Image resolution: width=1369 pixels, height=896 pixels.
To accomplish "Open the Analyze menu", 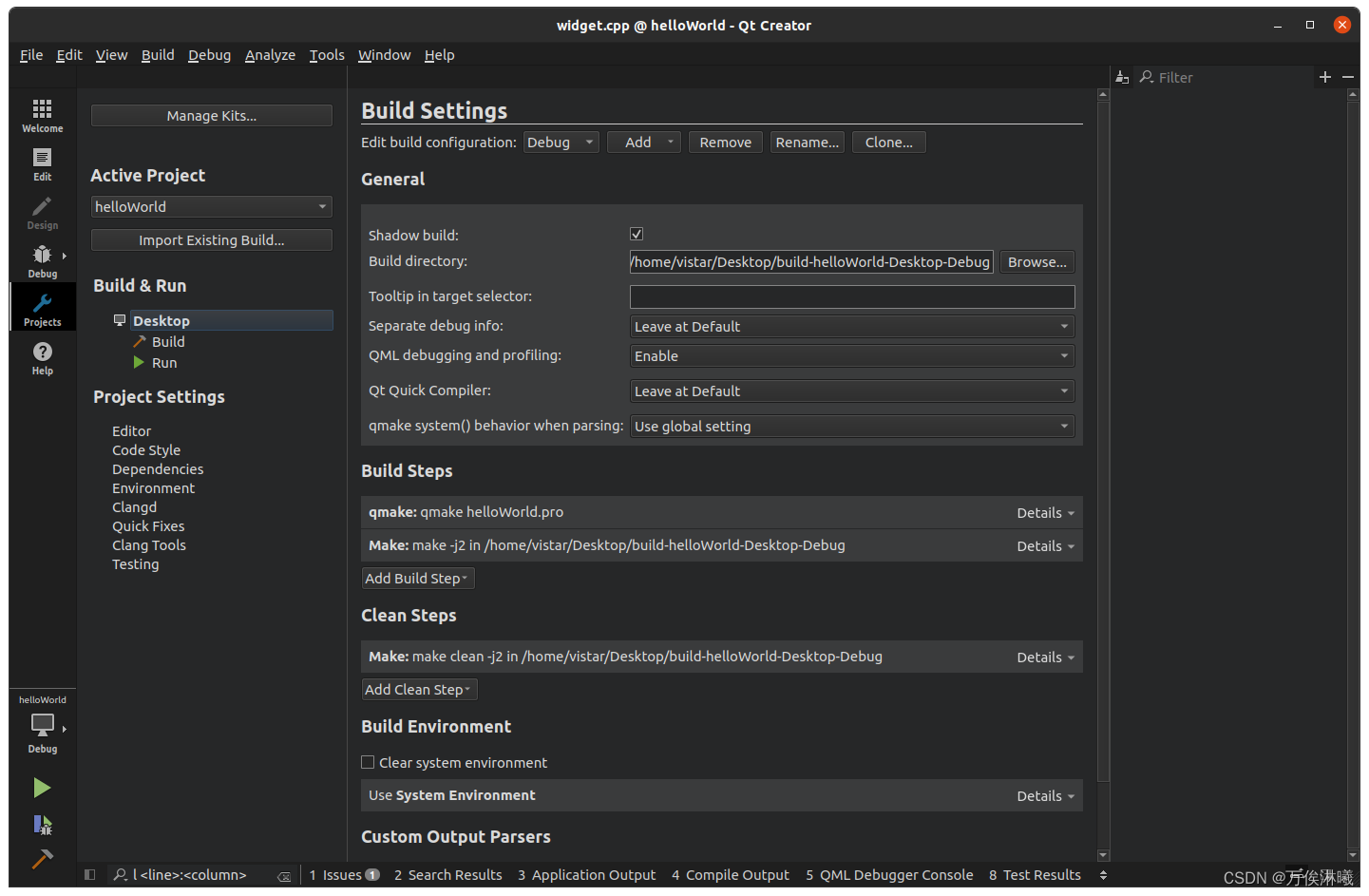I will click(270, 55).
